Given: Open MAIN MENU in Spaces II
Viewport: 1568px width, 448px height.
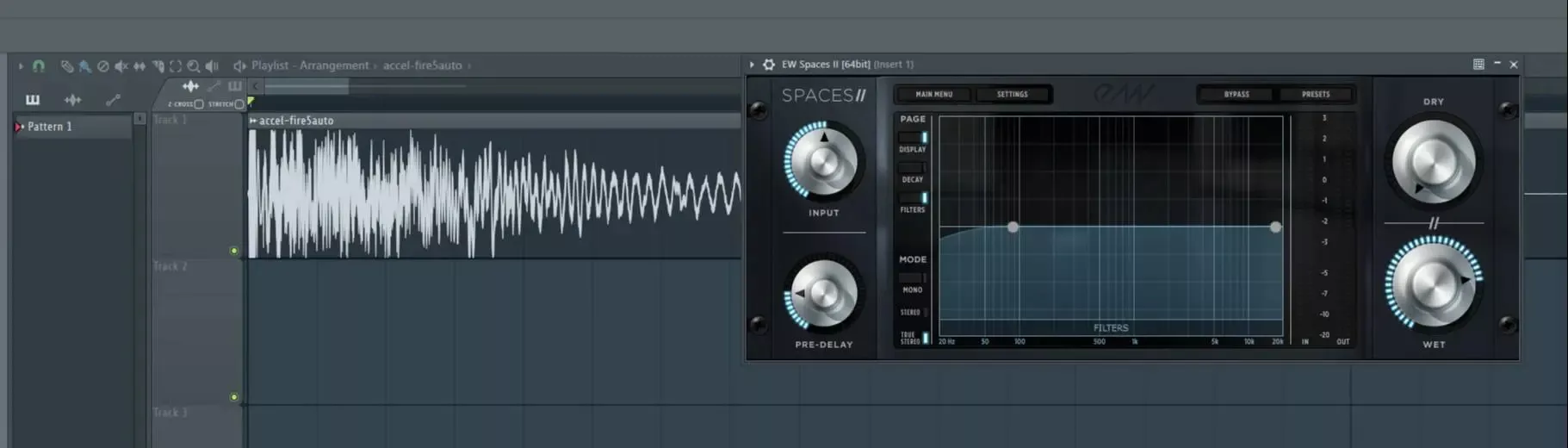Looking at the screenshot, I should pyautogui.click(x=934, y=95).
